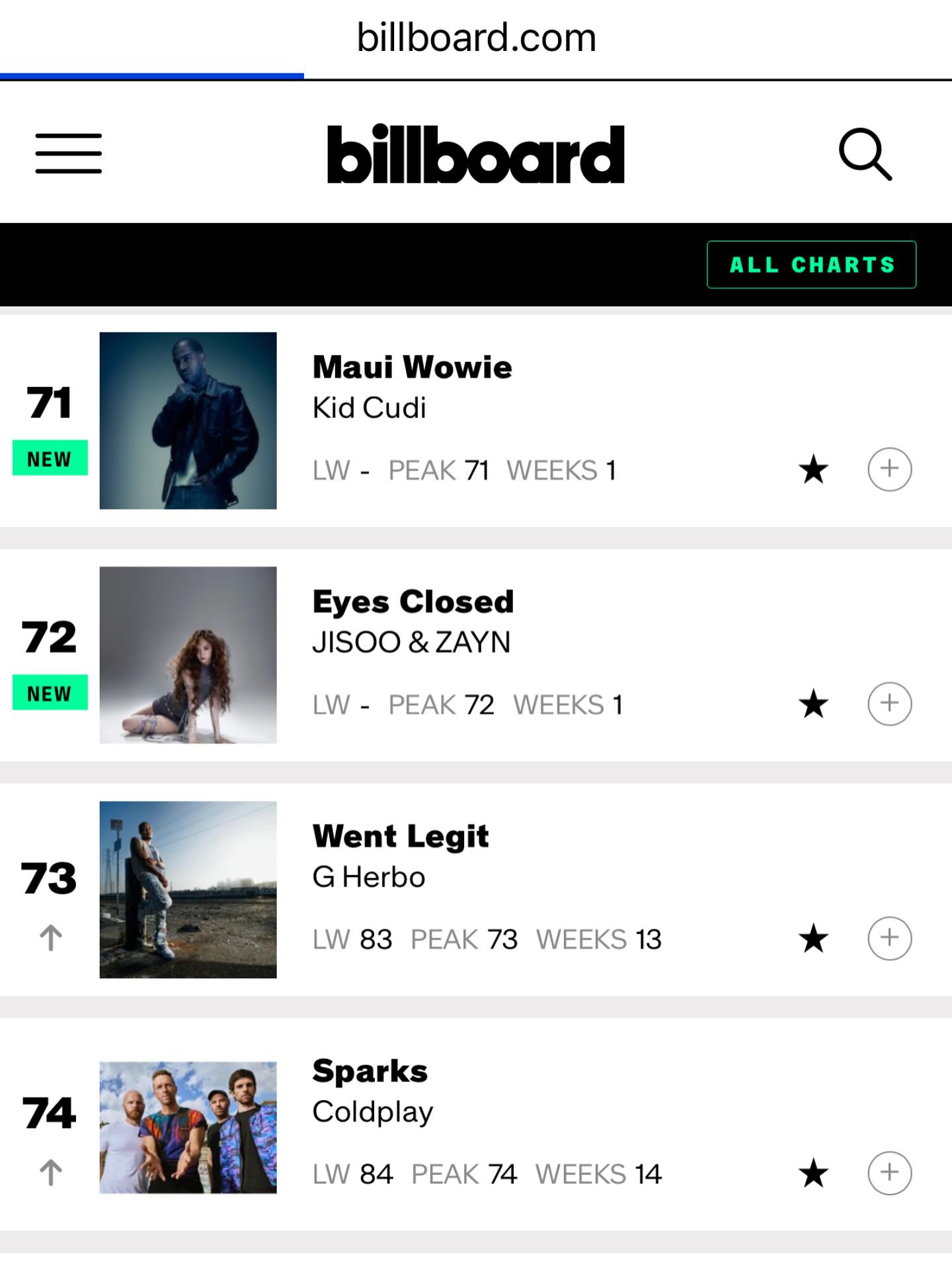Expand Eyes Closed entry with plus icon
952x1270 pixels.
point(889,704)
